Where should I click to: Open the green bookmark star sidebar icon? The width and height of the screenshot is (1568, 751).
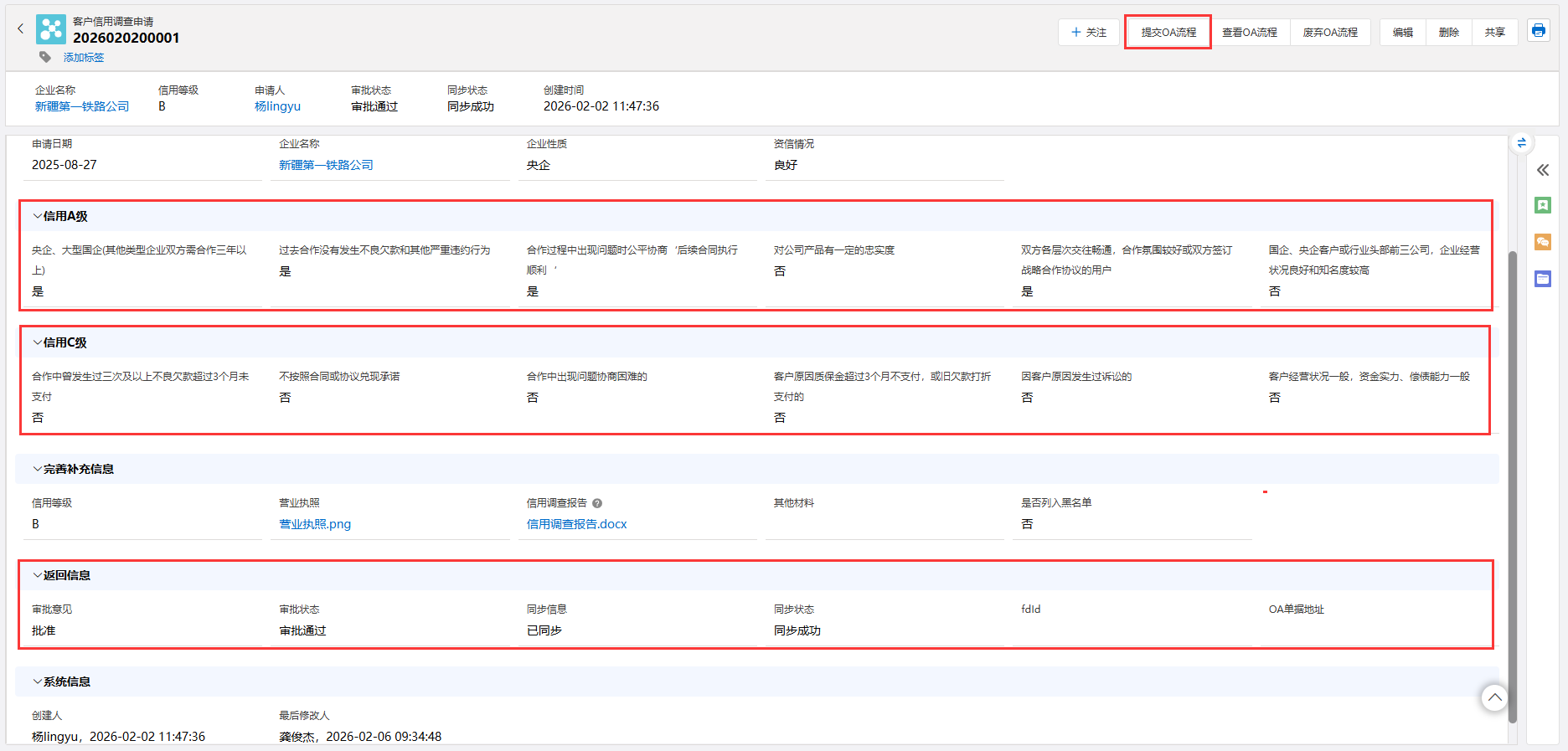[1543, 205]
